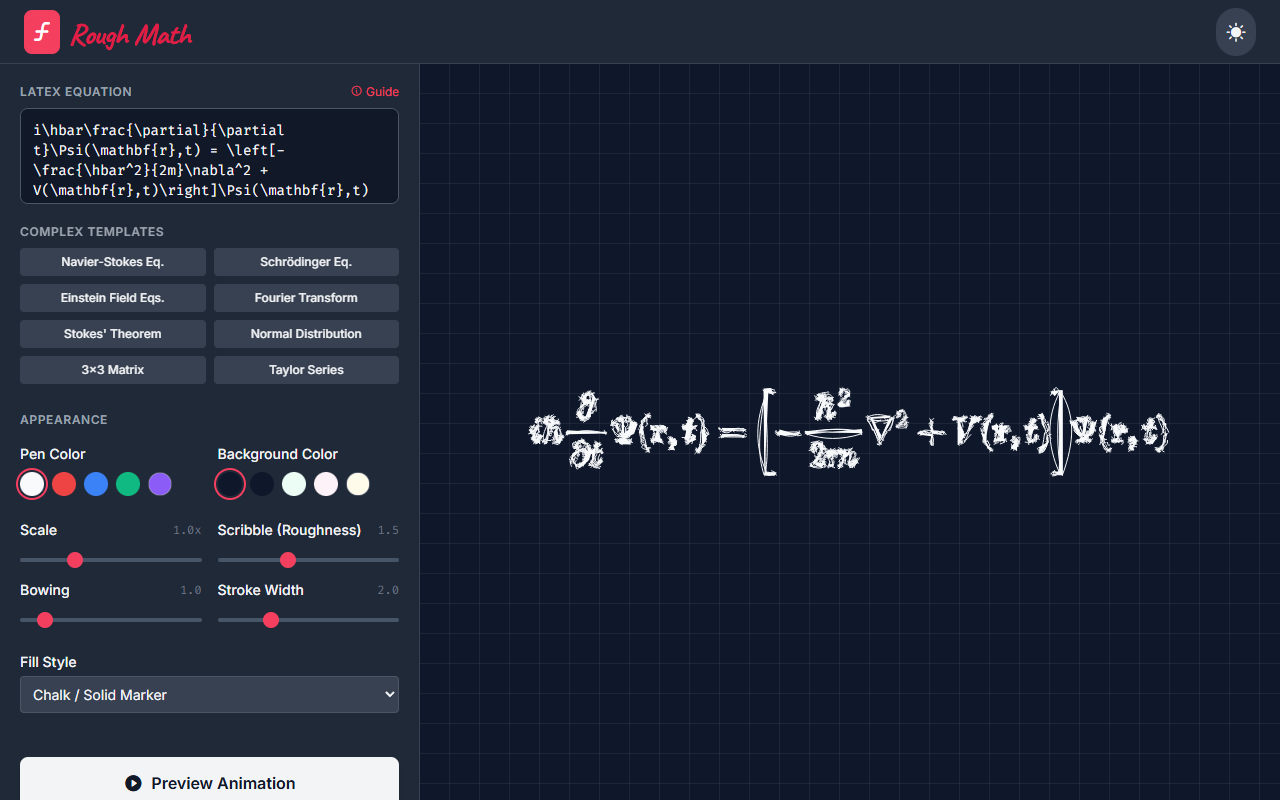Screen dimensions: 1280x800
Task: Insert the 3×3 Matrix template
Action: click(x=112, y=369)
